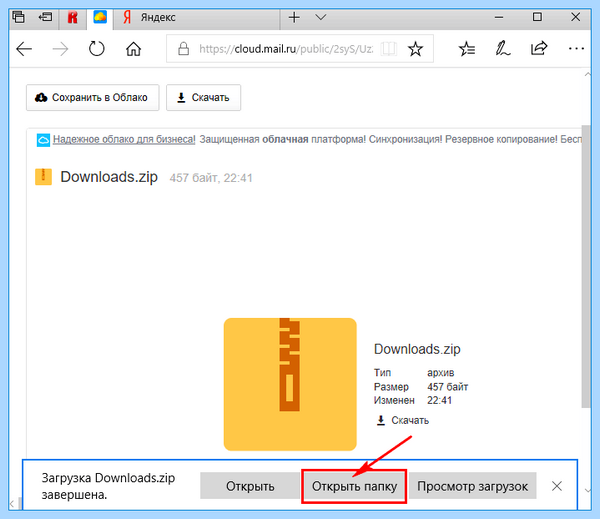Screen dimensions: 600x519
Task: Click the scroll left arrow at bottom
Action: (x=11, y=504)
